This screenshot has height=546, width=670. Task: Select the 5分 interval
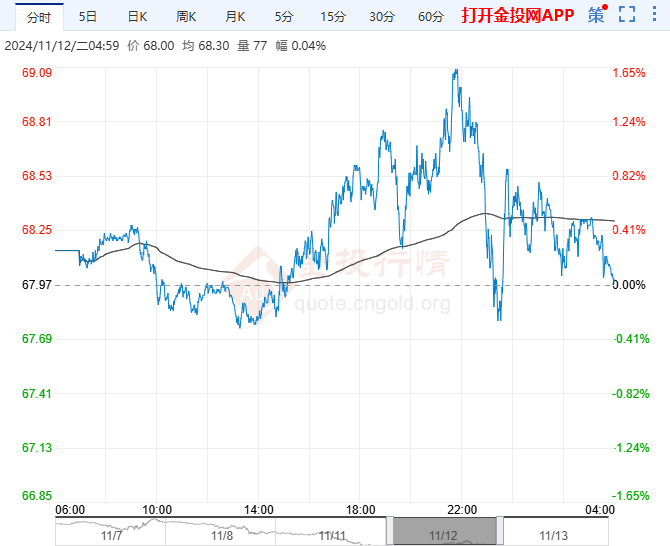284,16
